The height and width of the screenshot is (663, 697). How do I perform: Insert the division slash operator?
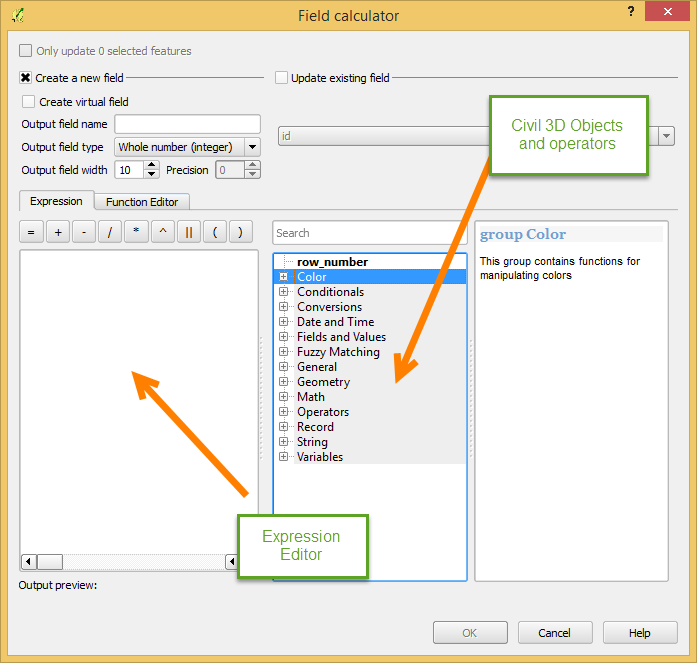pyautogui.click(x=110, y=232)
